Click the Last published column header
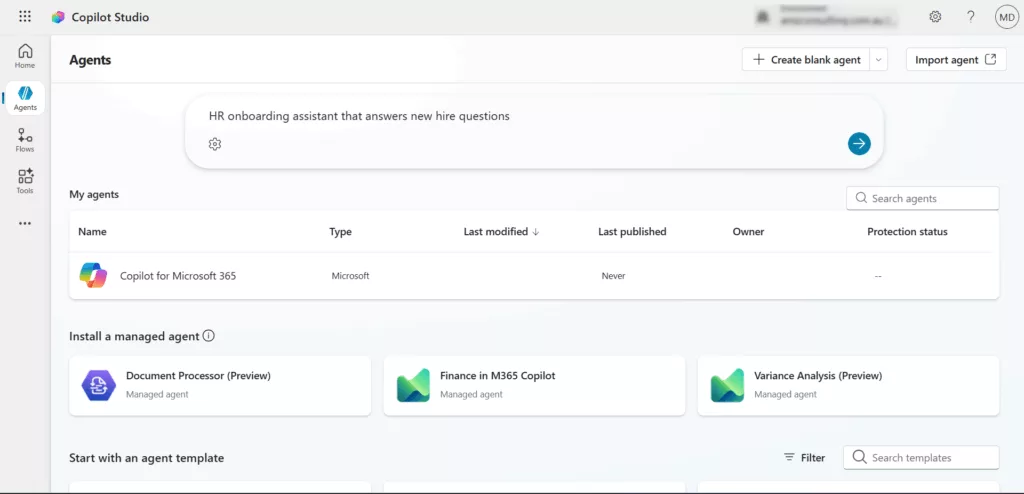Viewport: 1024px width, 494px height. (x=632, y=231)
